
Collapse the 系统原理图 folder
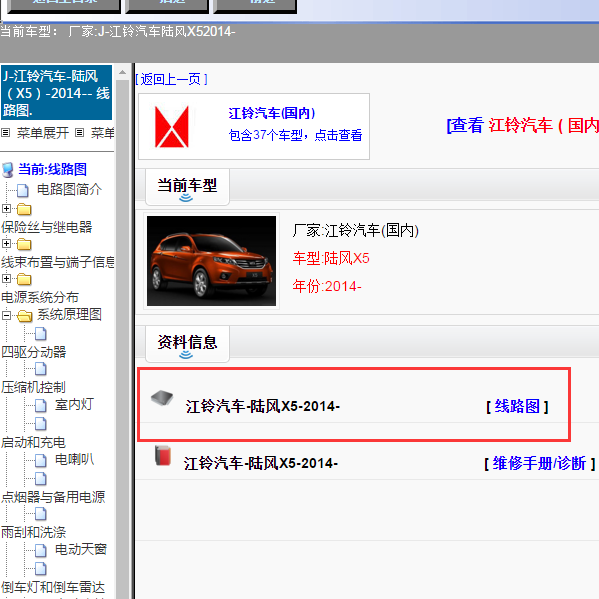click(6, 316)
